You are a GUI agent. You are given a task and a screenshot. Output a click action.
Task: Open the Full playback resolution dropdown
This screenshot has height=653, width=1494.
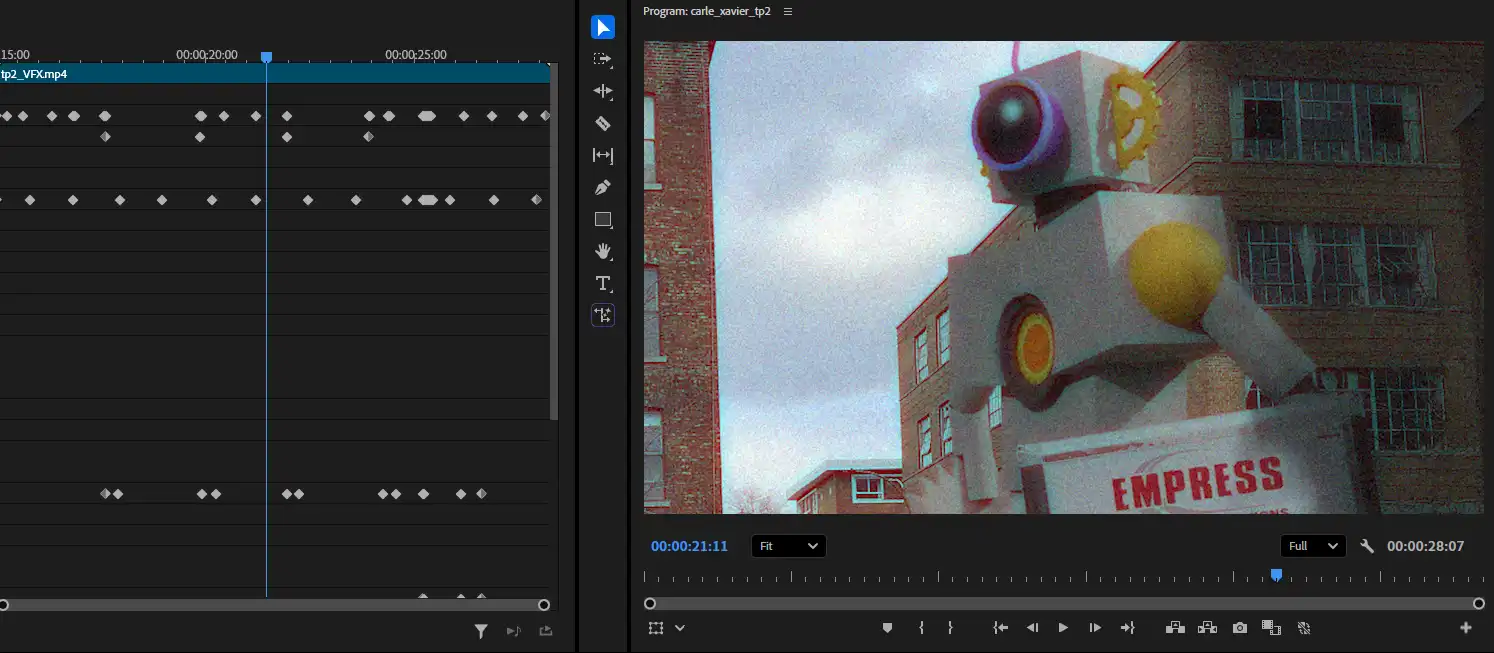coord(1312,546)
